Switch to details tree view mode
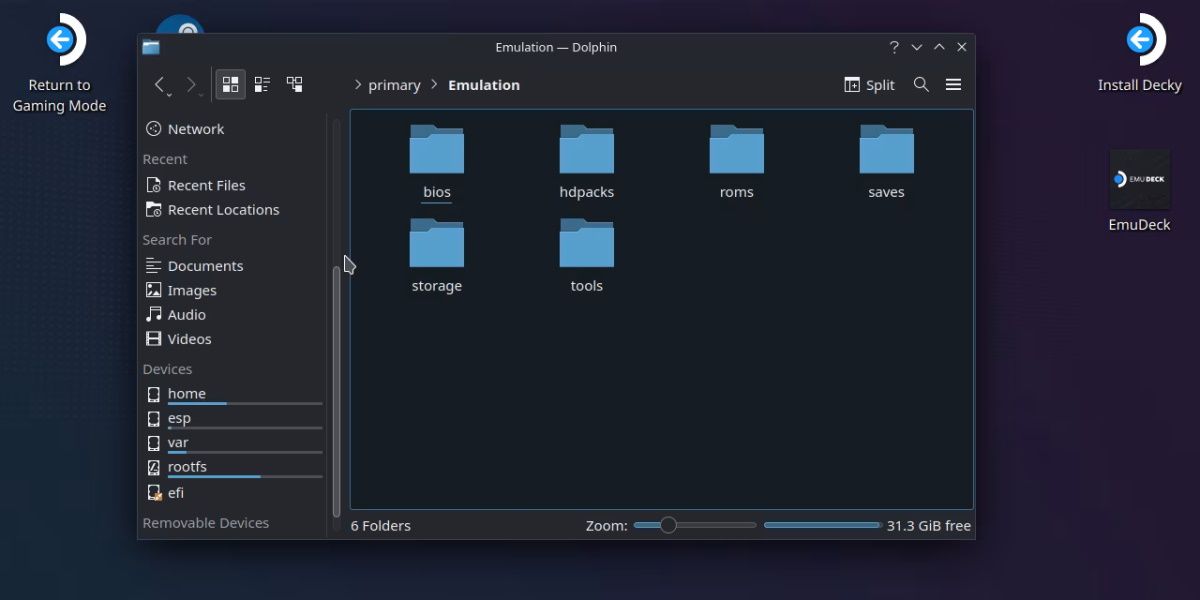 pyautogui.click(x=294, y=84)
